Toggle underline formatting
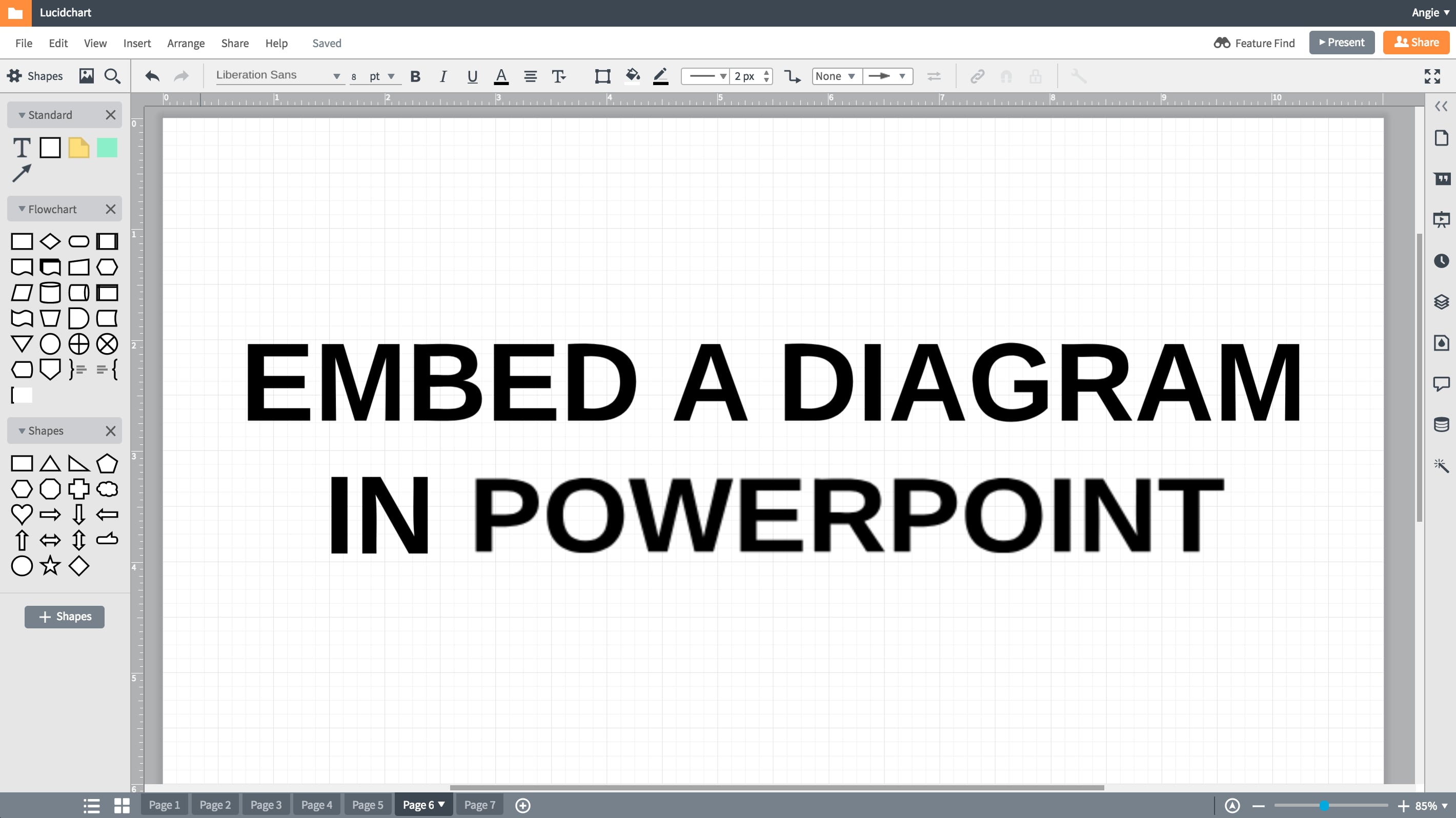This screenshot has height=818, width=1456. (x=472, y=76)
